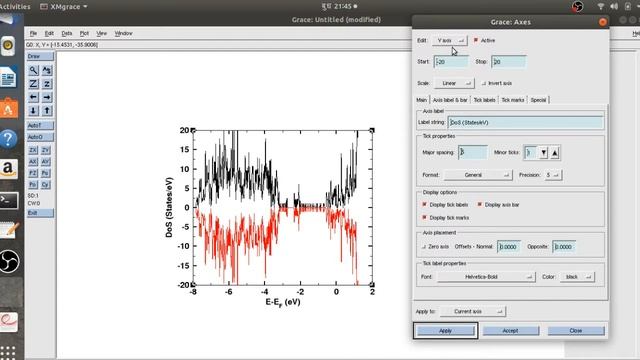640x360 pixels.
Task: Switch to Tick labels tab
Action: point(484,100)
